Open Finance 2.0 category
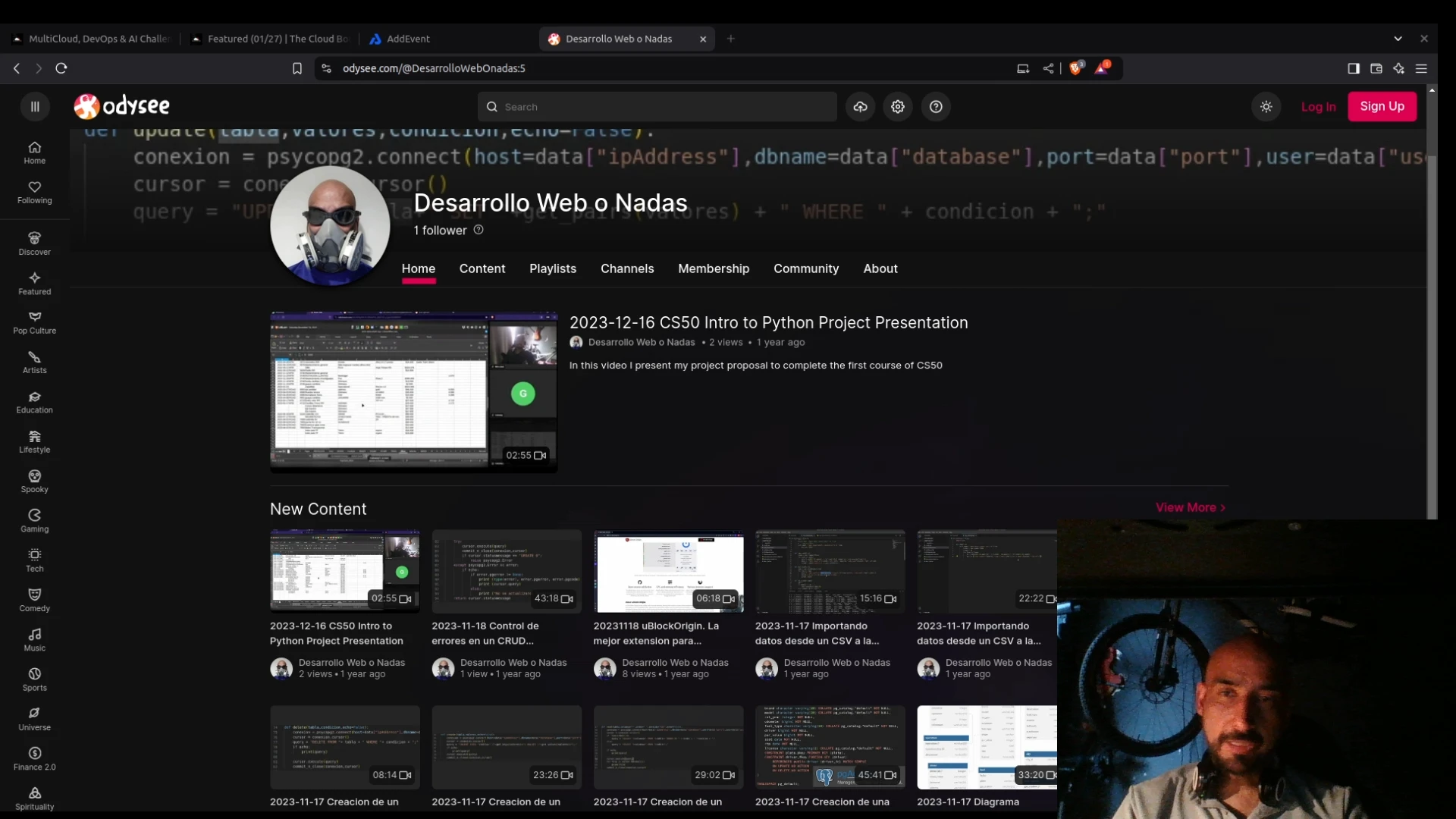This screenshot has height=819, width=1456. pyautogui.click(x=35, y=759)
